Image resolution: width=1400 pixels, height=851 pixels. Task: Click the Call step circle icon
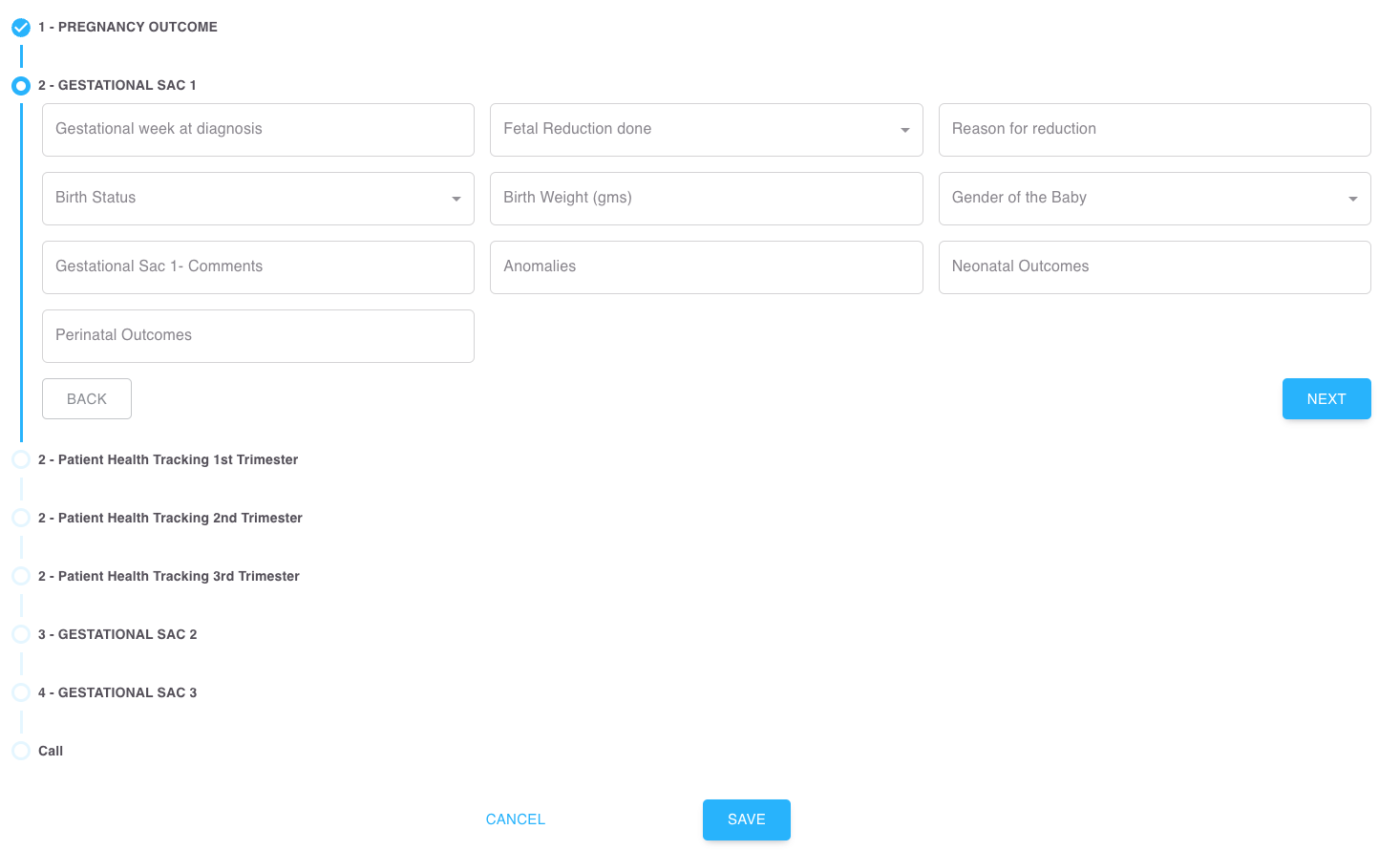coord(21,751)
